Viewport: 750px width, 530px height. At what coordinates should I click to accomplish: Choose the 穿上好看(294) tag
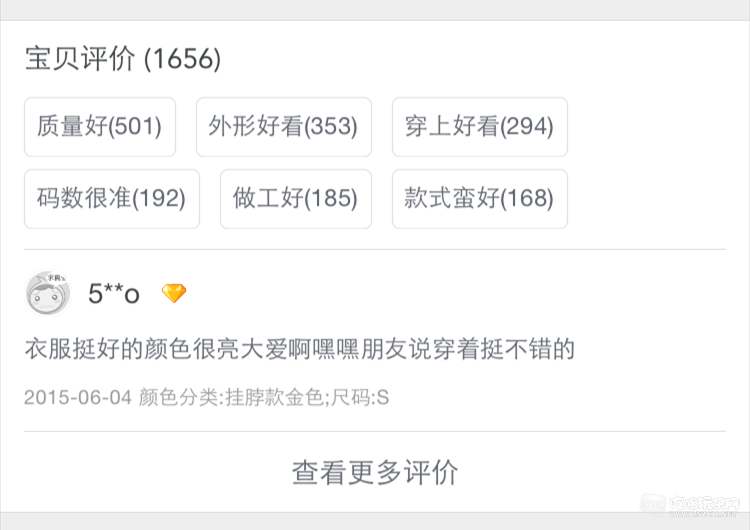tap(480, 127)
